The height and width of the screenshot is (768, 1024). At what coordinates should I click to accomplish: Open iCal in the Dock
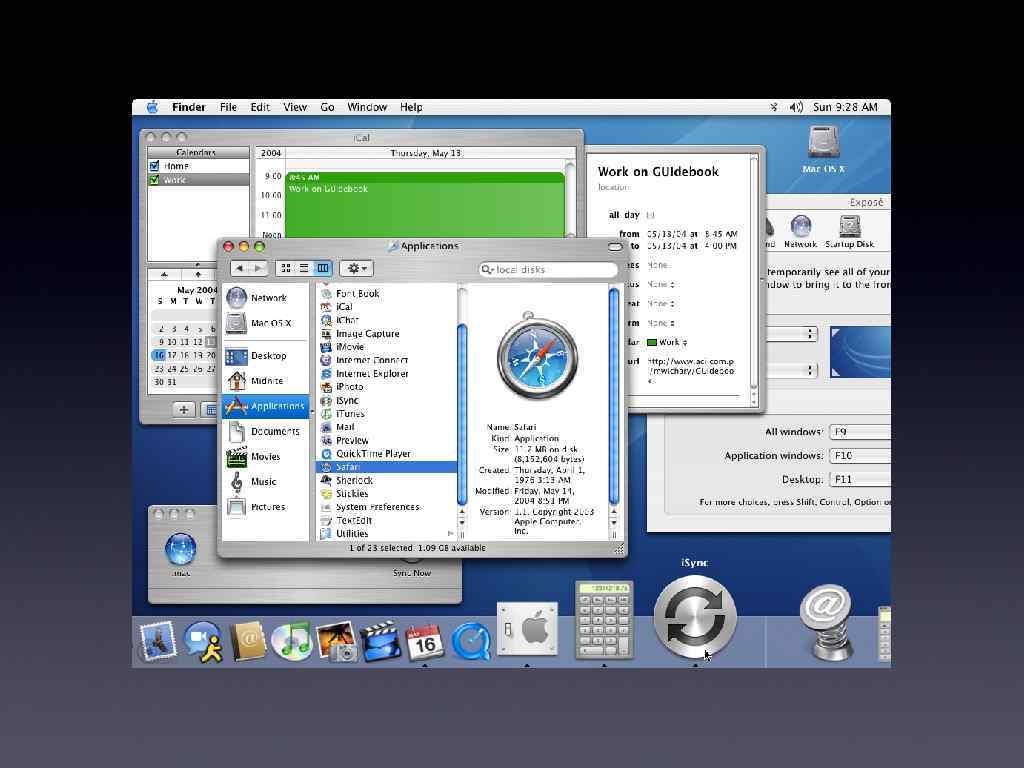424,641
